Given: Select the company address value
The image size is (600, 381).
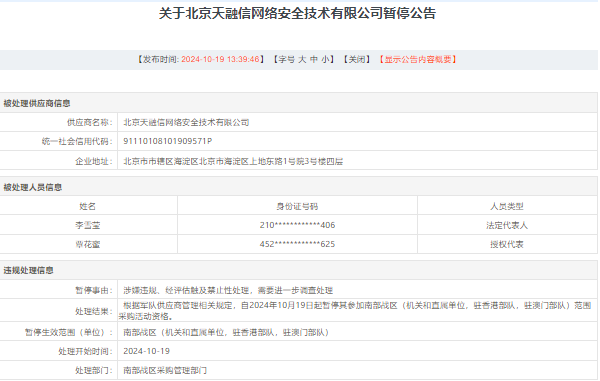Looking at the screenshot, I should [233, 161].
